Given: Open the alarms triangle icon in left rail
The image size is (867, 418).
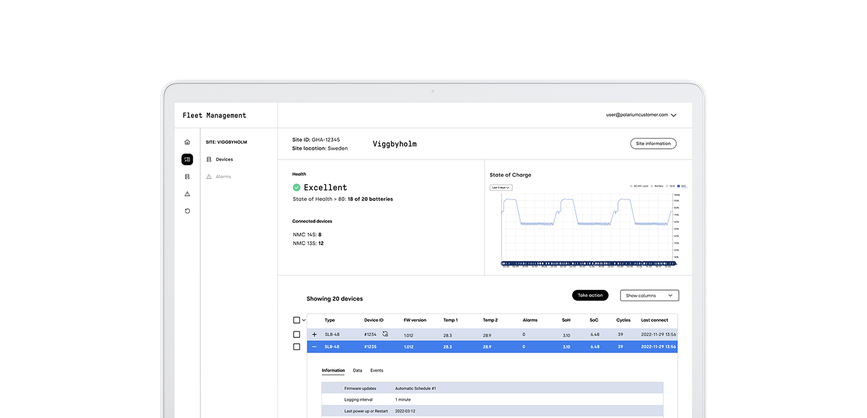Looking at the screenshot, I should [187, 194].
